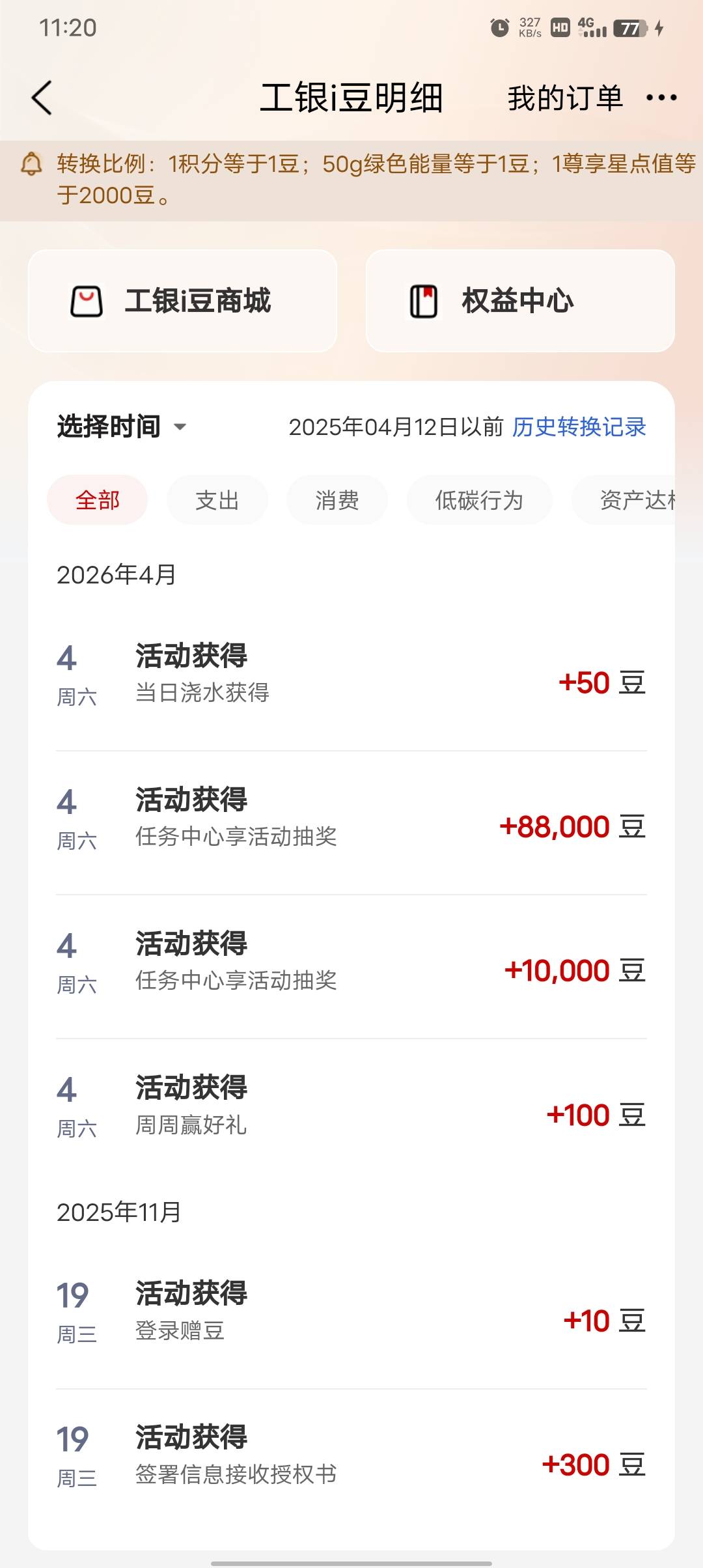703x1568 pixels.
Task: Tap the shopping bag icon for 工银i豆商城
Action: [87, 301]
